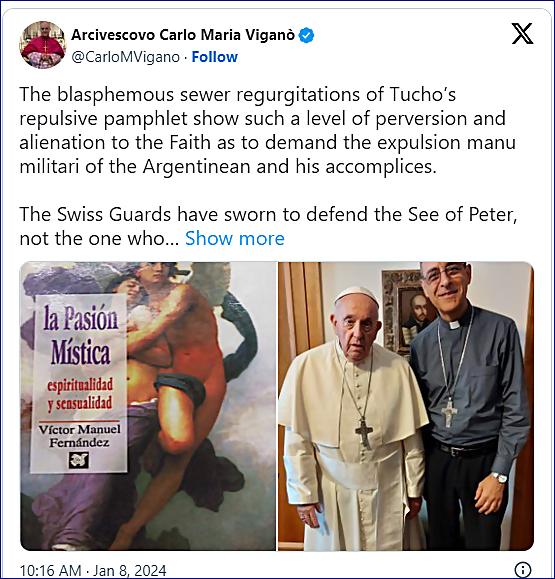Viewport: 555px width, 579px height.
Task: Click the second paragraph about Swiss Guards
Action: pos(268,226)
